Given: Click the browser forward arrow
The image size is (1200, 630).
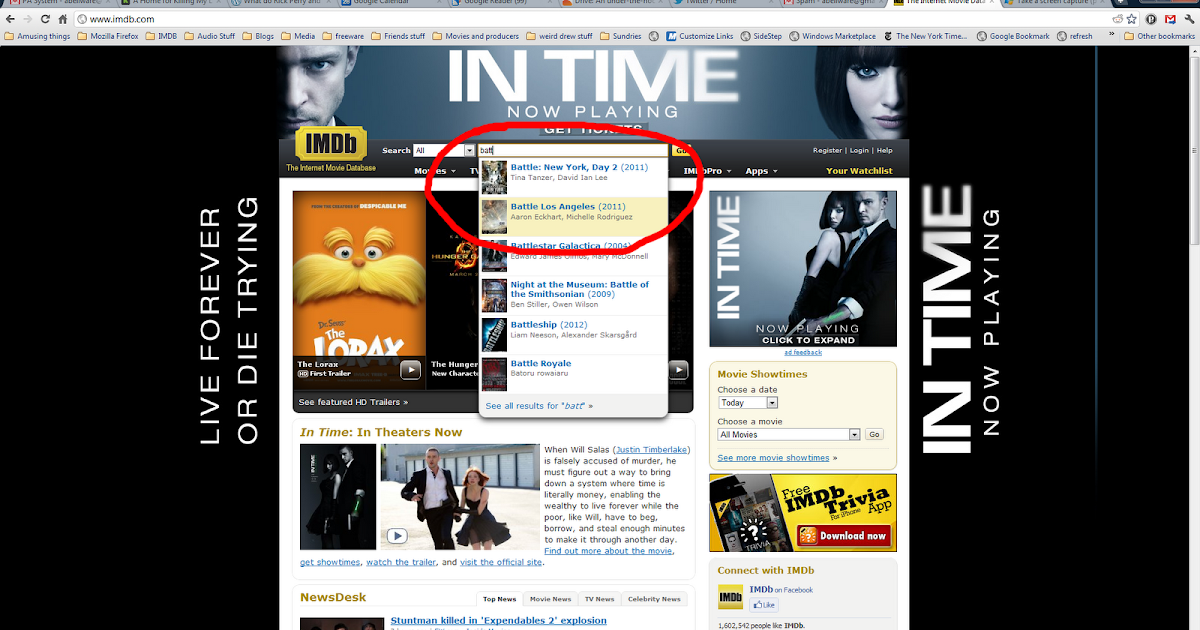Looking at the screenshot, I should pyautogui.click(x=27, y=18).
